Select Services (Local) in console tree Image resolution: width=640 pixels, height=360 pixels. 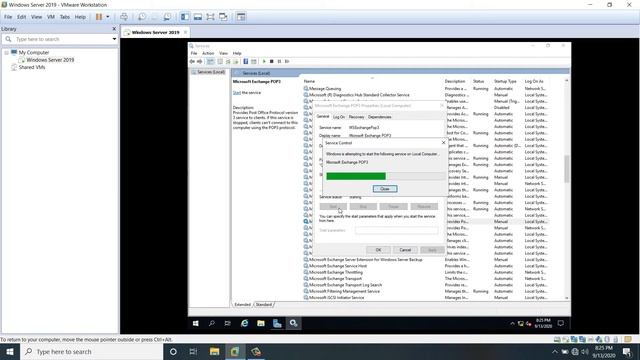211,72
